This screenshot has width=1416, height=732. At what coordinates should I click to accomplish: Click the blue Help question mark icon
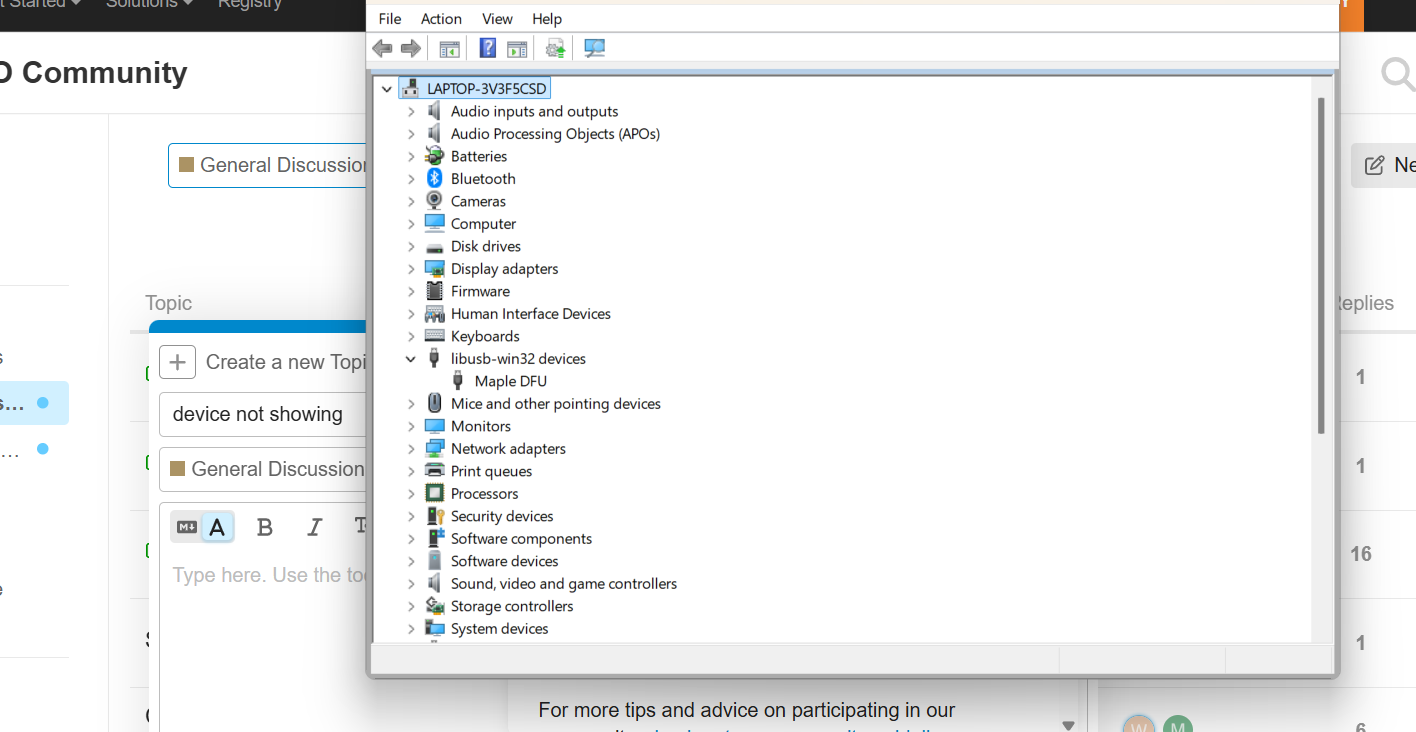488,48
